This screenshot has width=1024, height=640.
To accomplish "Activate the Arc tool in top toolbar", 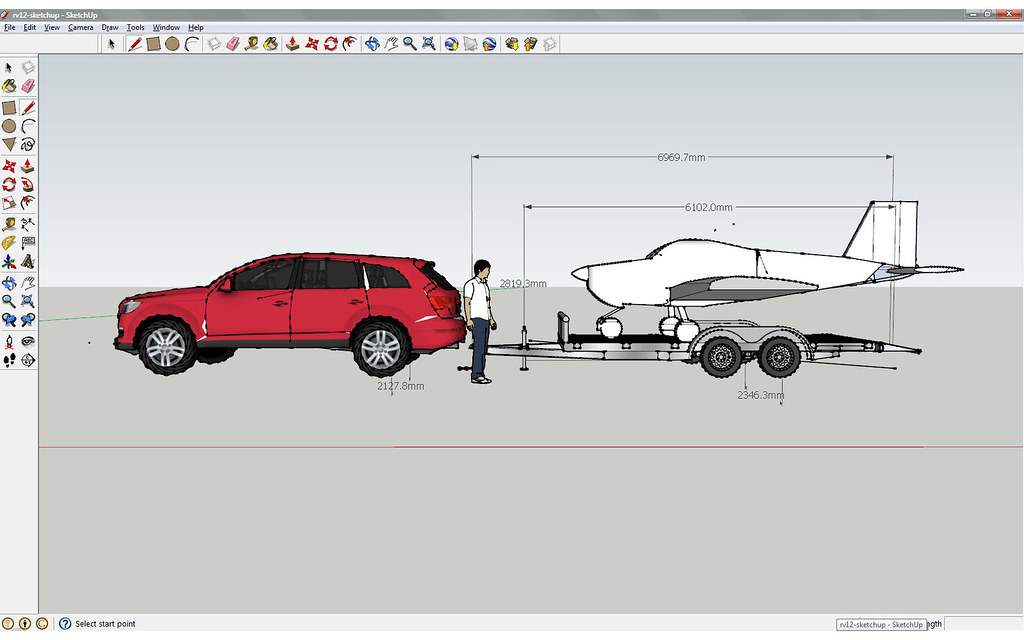I will coord(191,44).
